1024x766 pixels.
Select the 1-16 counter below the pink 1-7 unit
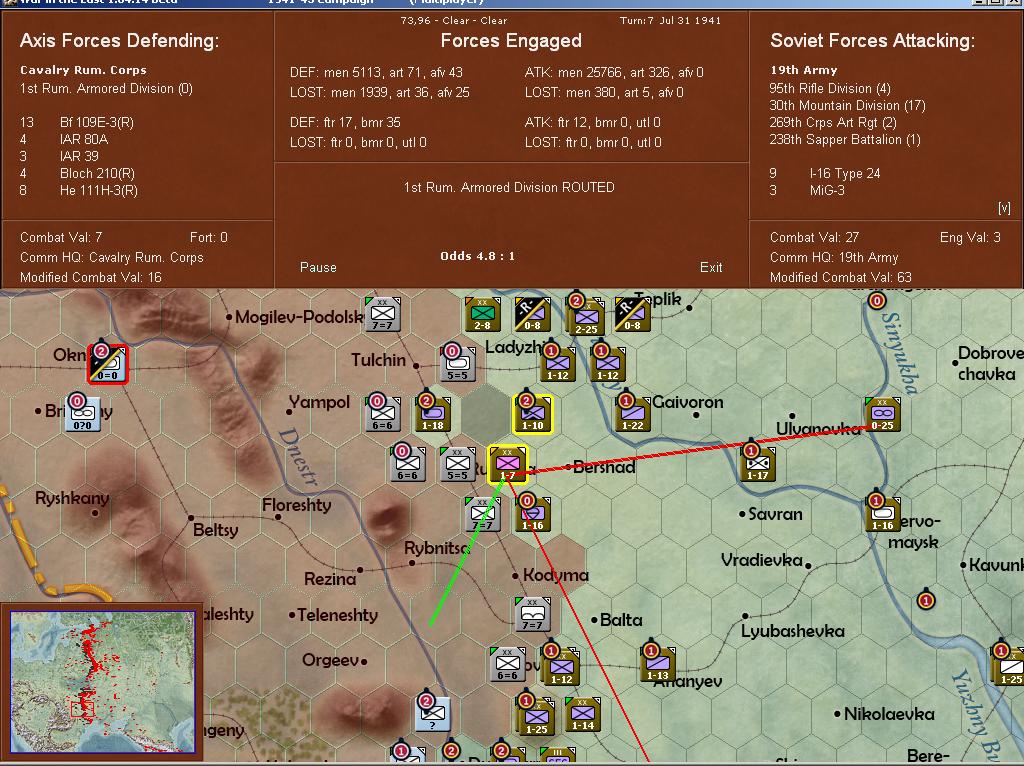[x=532, y=514]
